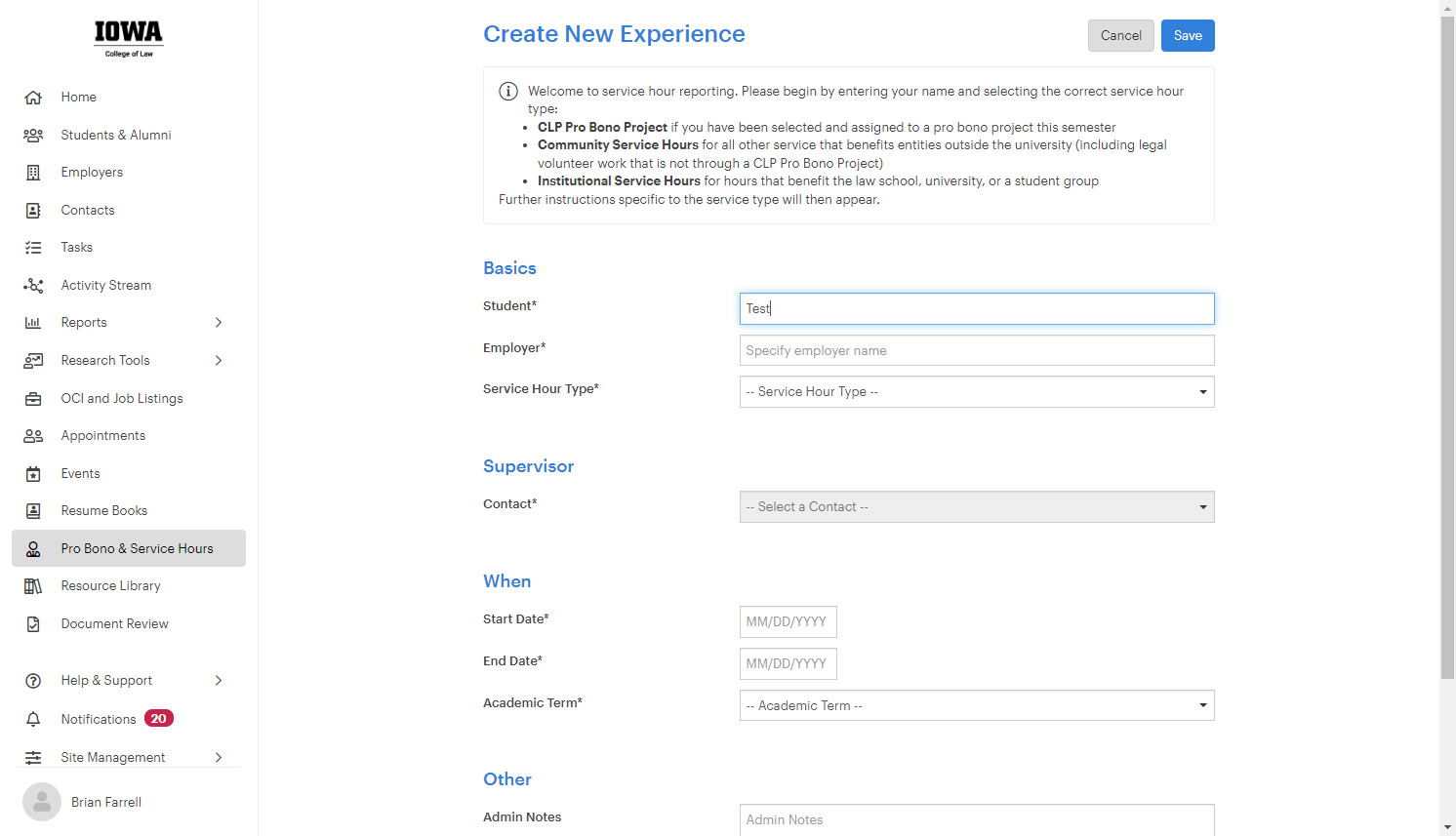Image resolution: width=1456 pixels, height=836 pixels.
Task: Click the Iowa College of Law logo
Action: coord(129,39)
